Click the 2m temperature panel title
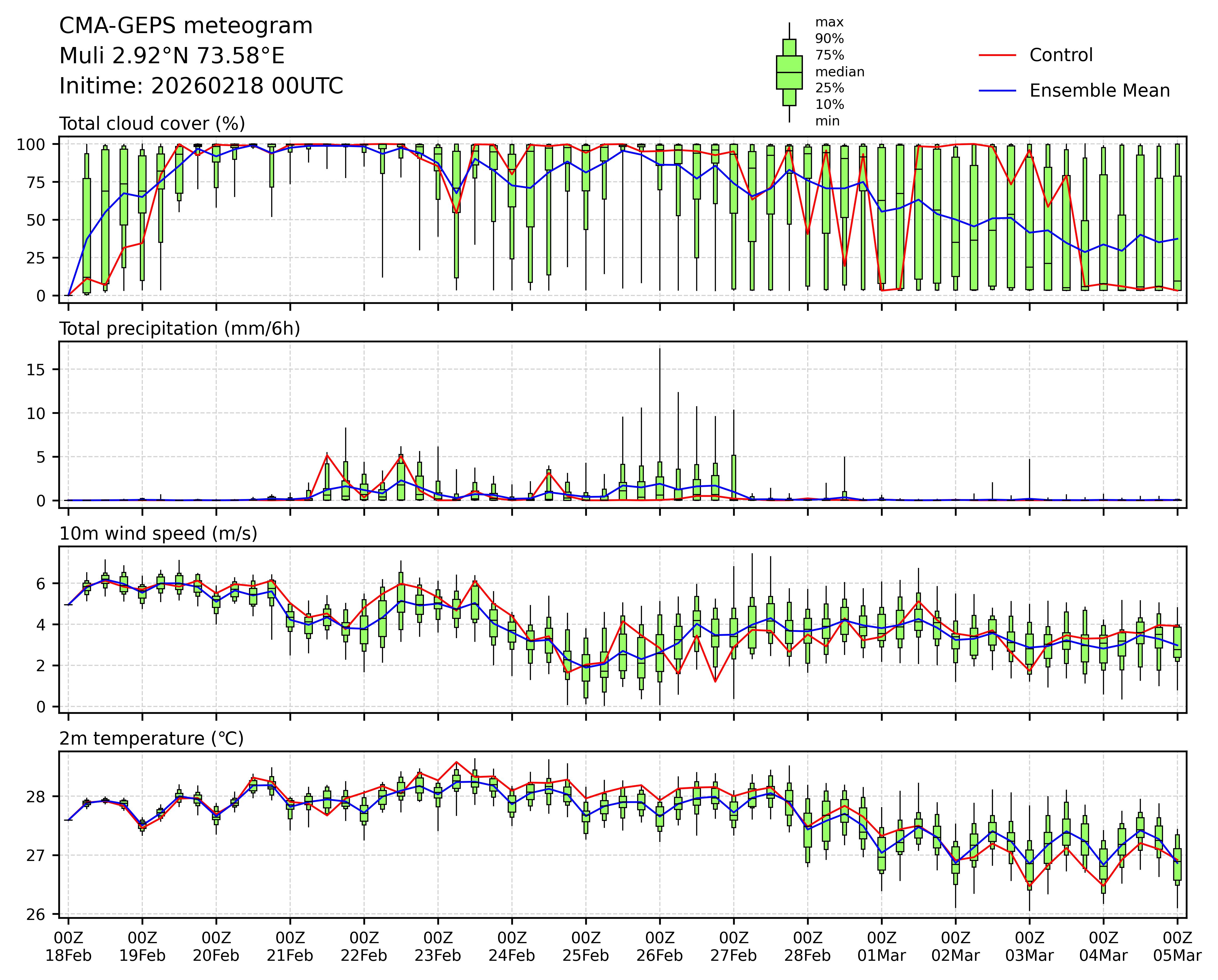Image resolution: width=1218 pixels, height=980 pixels. coord(151,739)
